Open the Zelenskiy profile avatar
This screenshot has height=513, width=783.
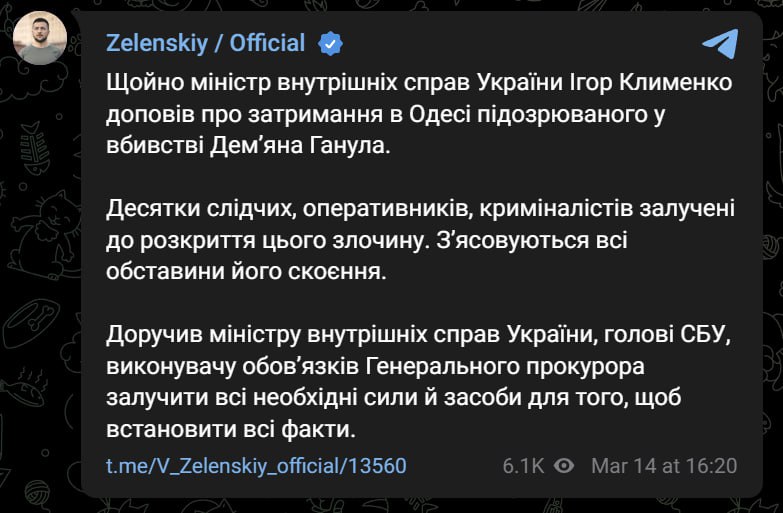40,39
